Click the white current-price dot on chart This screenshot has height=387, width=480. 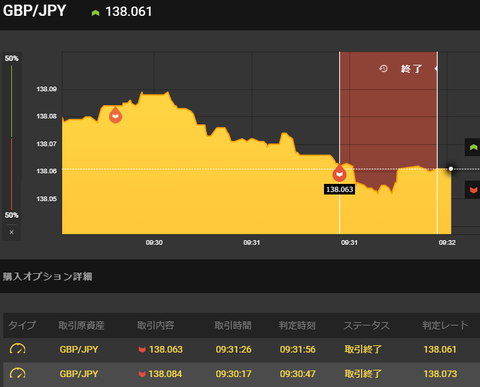[x=451, y=169]
